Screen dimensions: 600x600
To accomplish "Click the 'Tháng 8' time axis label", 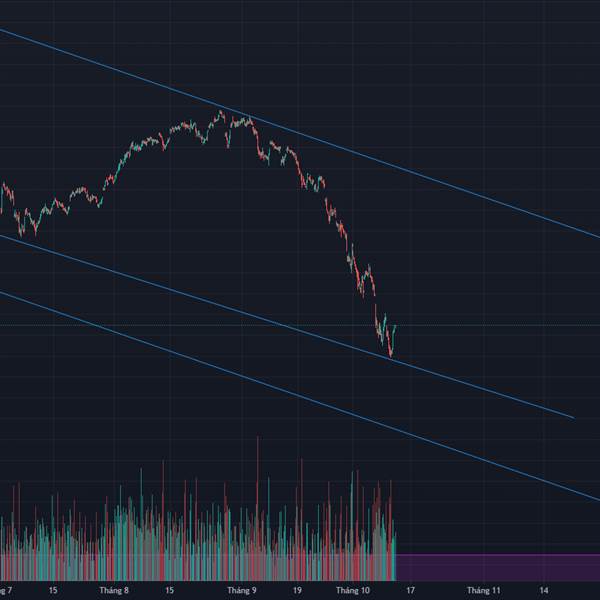I will coord(114,590).
